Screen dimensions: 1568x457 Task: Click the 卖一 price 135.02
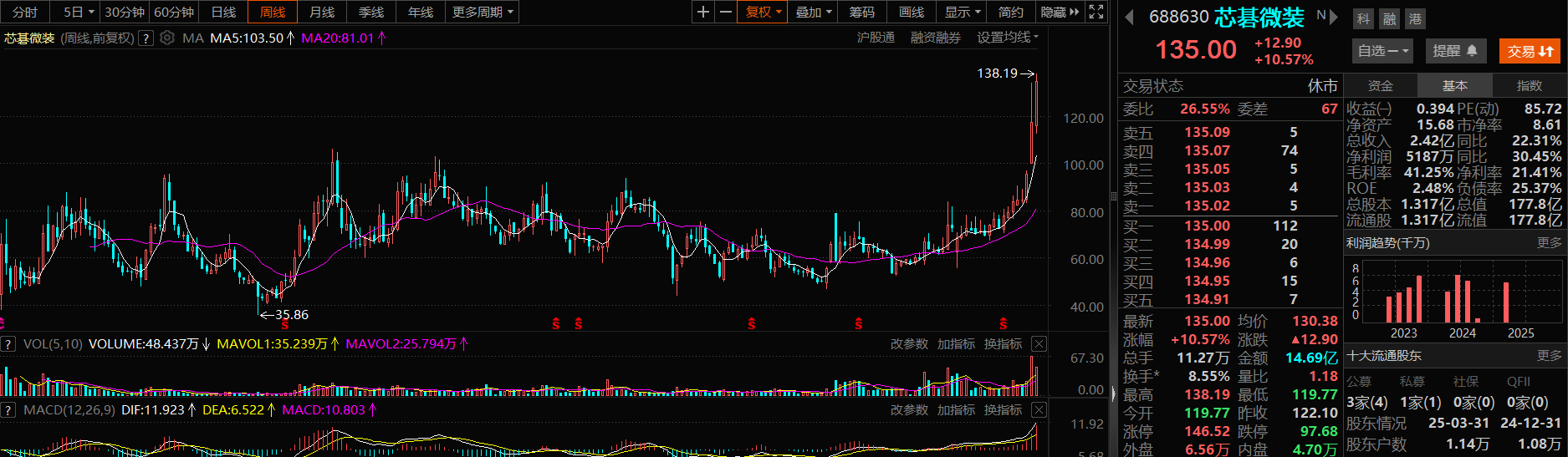pos(1207,206)
